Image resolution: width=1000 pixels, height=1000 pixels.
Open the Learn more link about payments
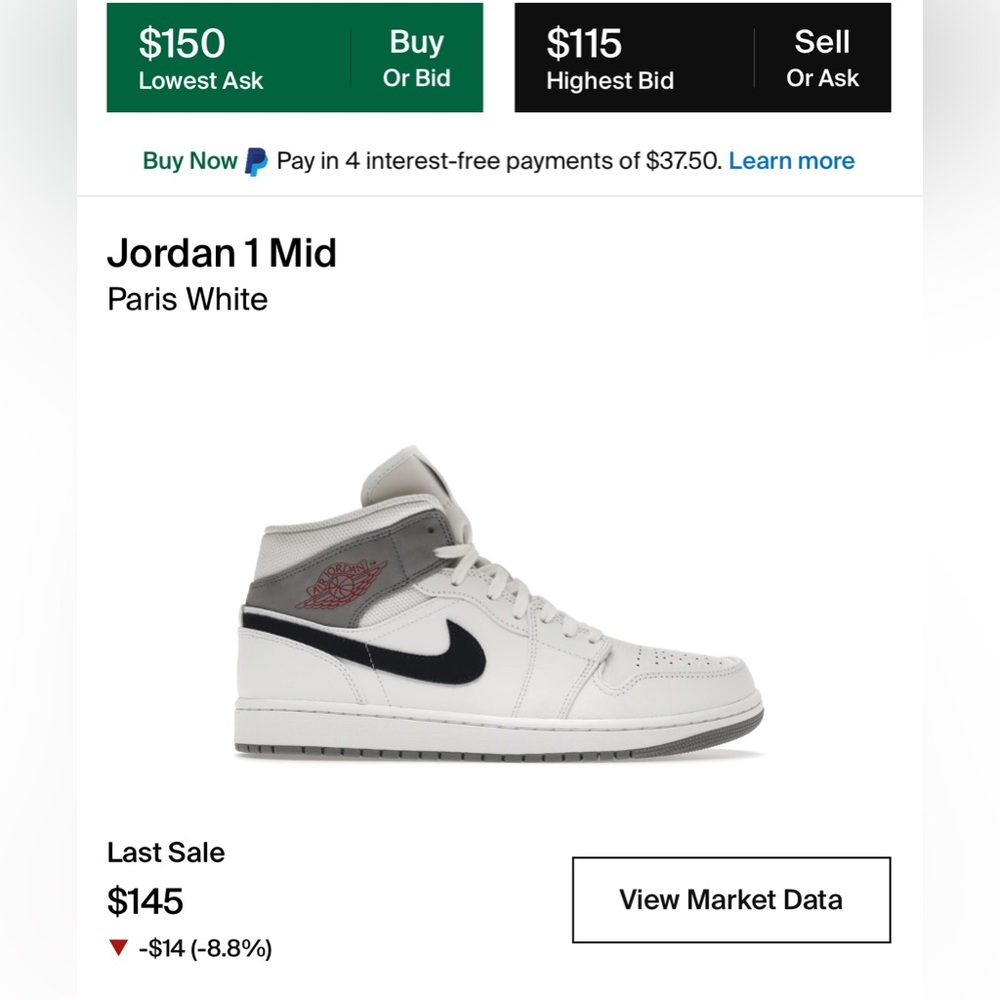coord(791,160)
